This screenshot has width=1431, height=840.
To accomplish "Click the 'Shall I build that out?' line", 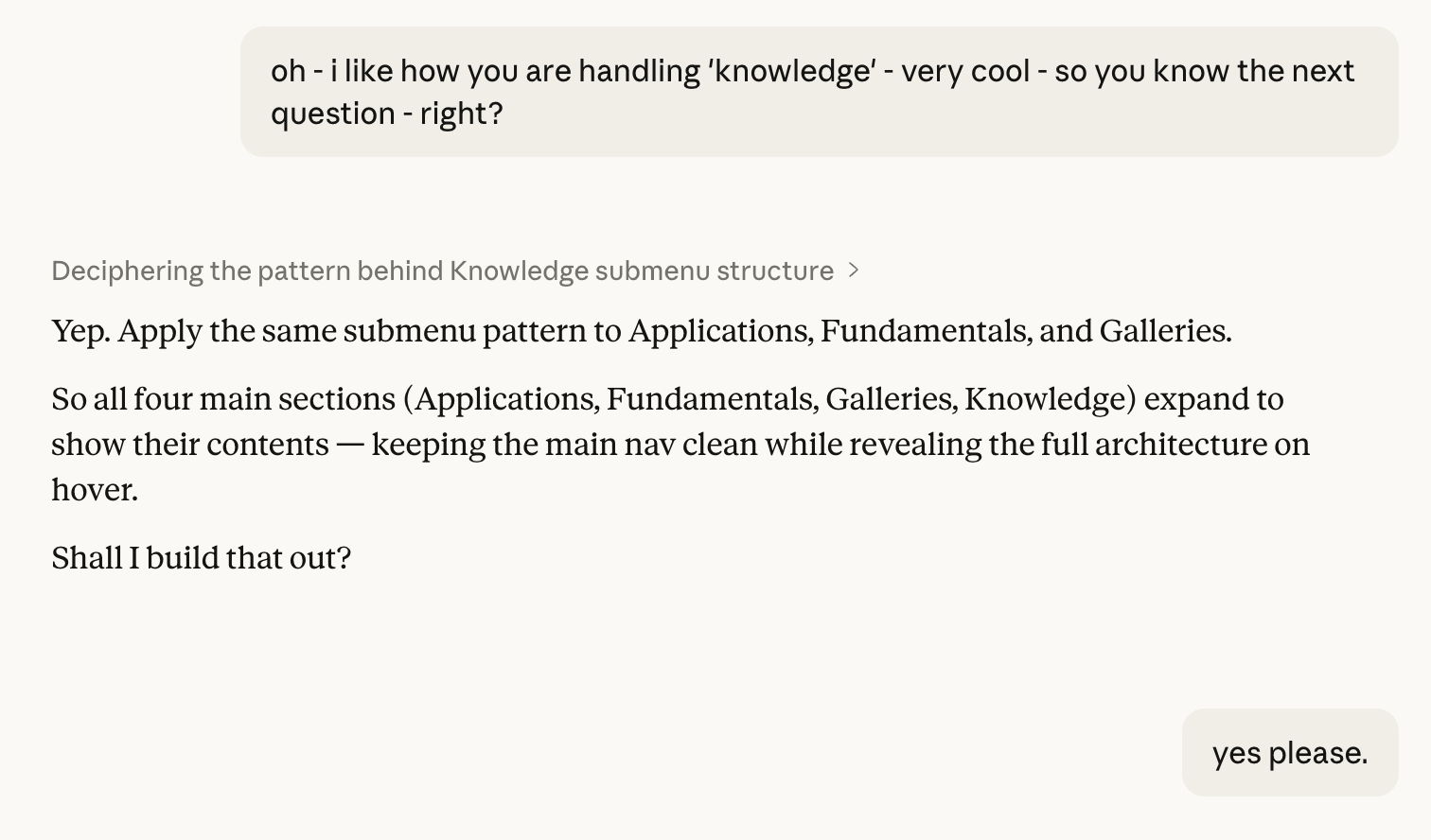I will tap(202, 558).
